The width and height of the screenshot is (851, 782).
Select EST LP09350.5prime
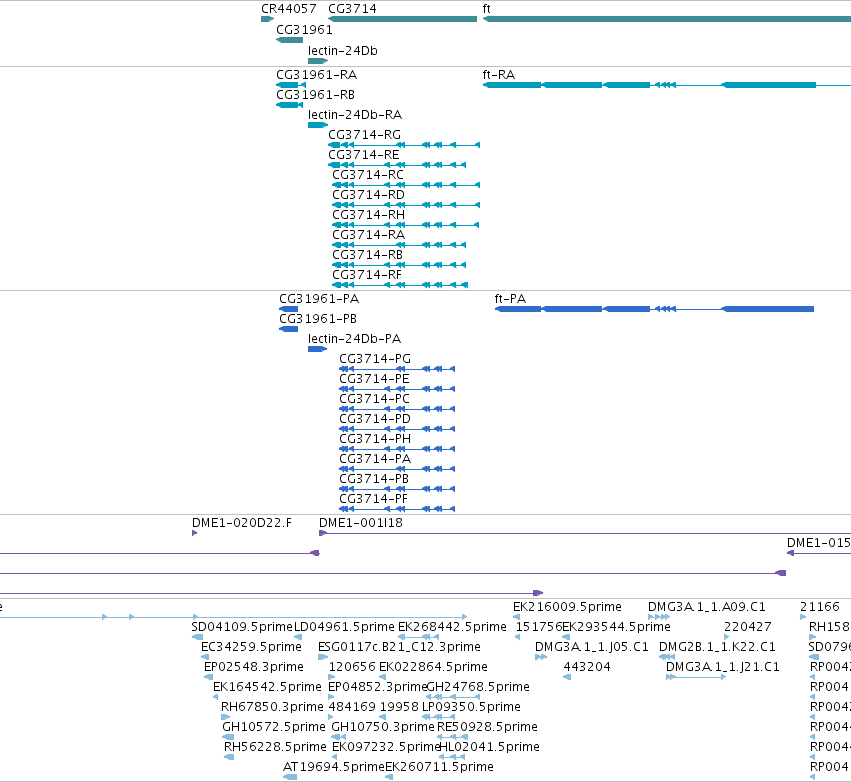(x=471, y=708)
